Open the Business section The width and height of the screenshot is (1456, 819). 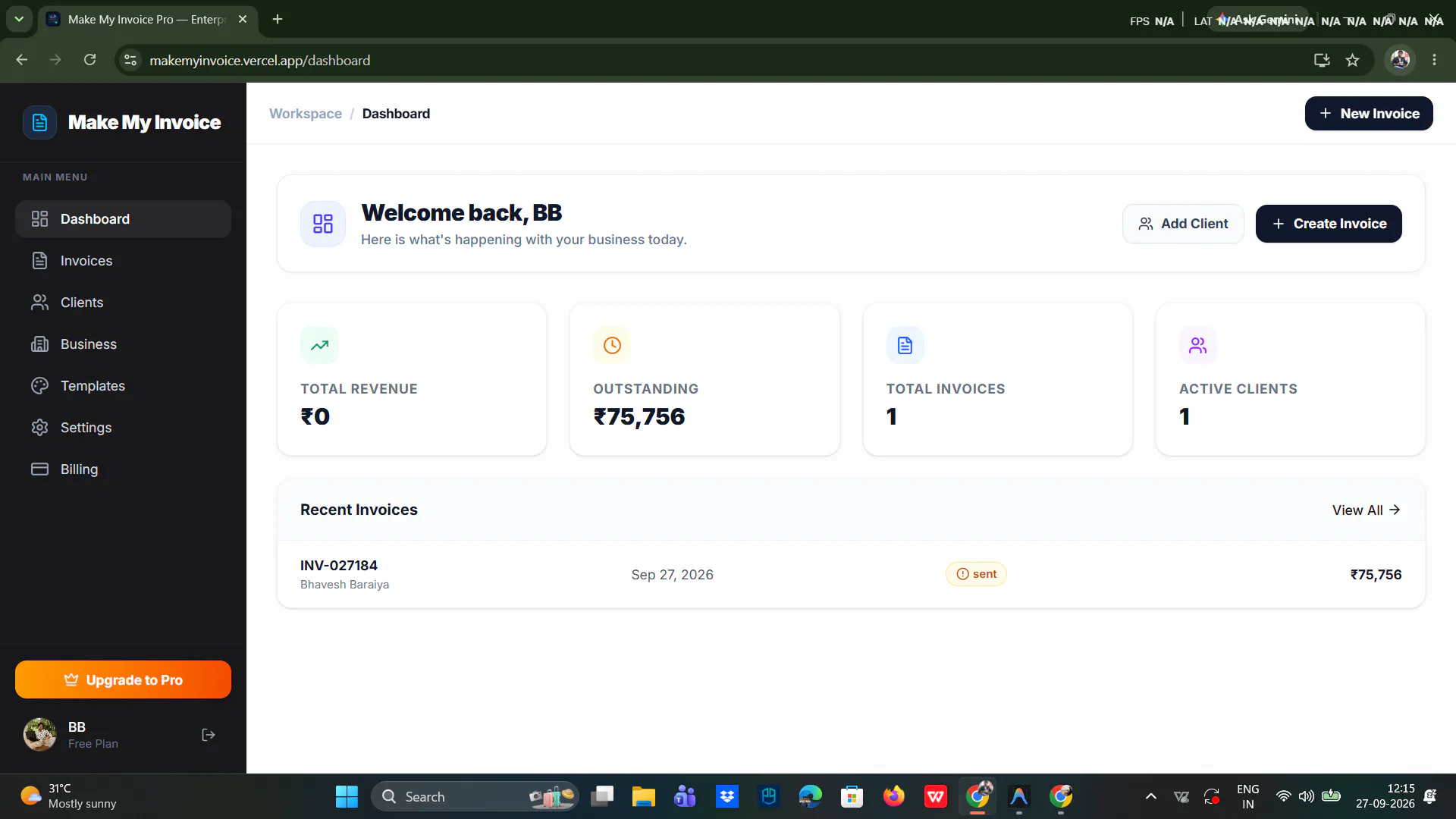tap(123, 344)
